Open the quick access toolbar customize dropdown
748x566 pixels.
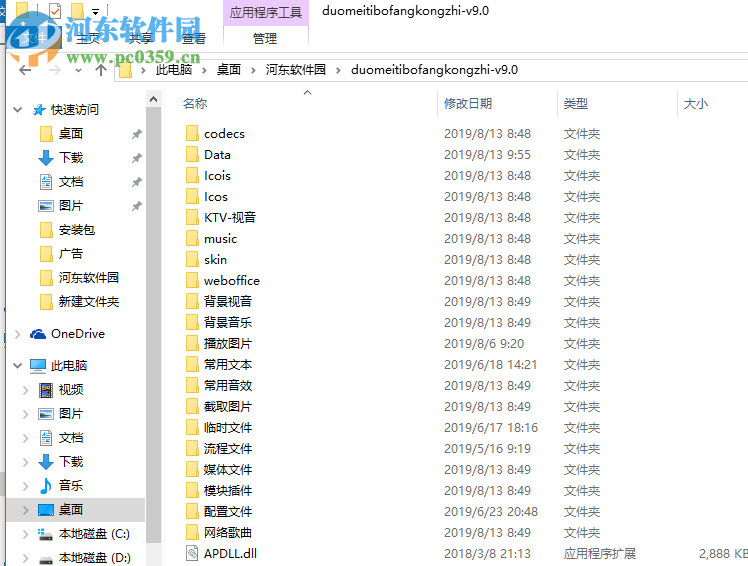[x=95, y=11]
